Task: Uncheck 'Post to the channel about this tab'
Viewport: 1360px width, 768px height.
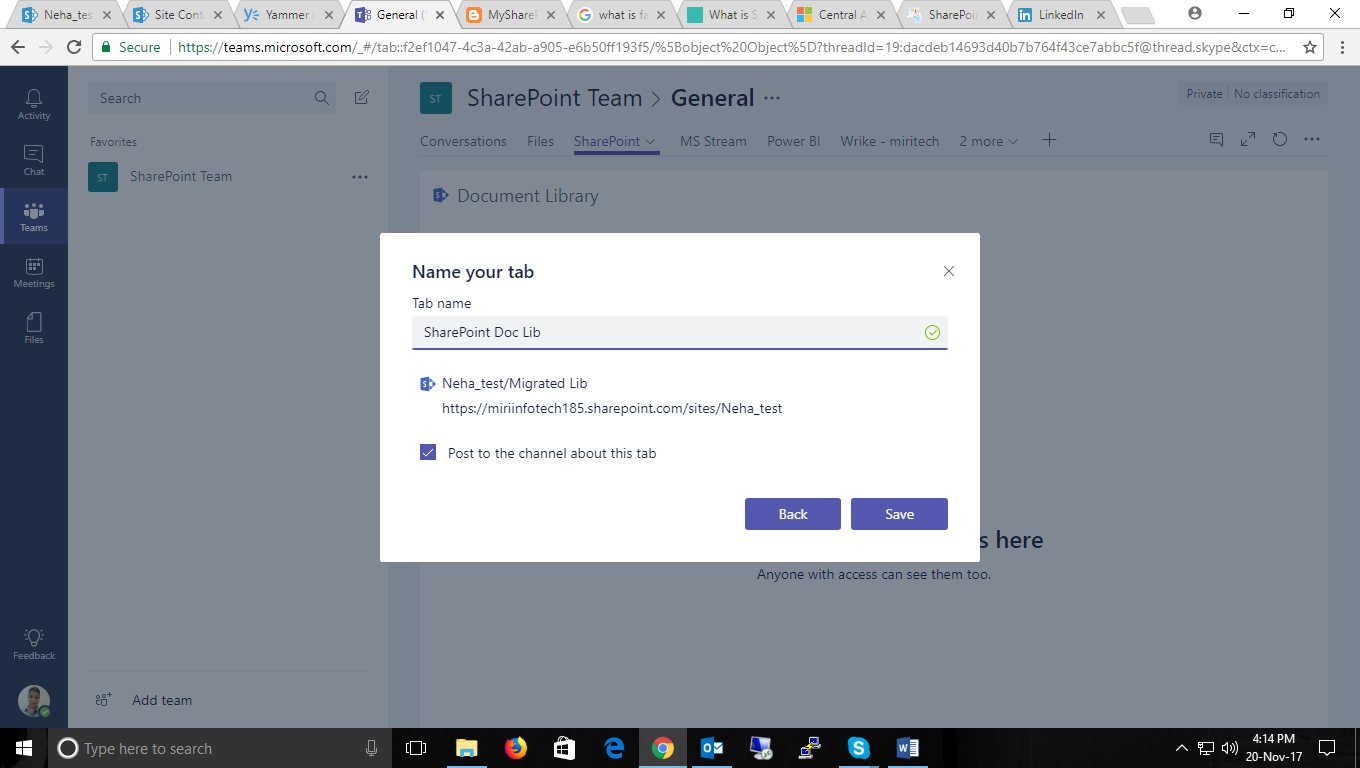Action: [428, 452]
